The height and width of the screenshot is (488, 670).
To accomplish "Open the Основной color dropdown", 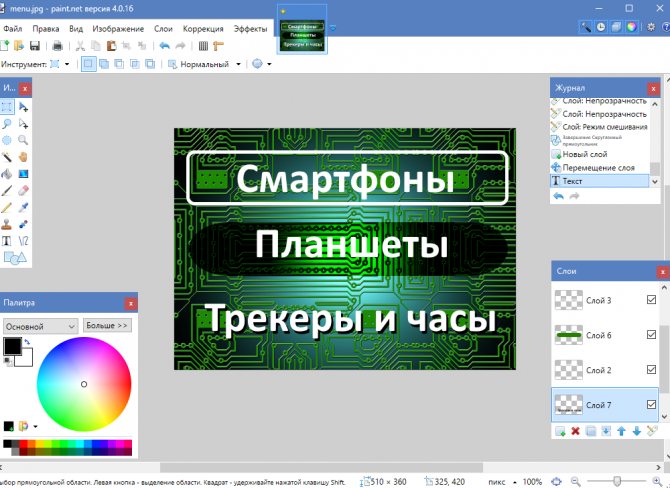I will (40, 326).
